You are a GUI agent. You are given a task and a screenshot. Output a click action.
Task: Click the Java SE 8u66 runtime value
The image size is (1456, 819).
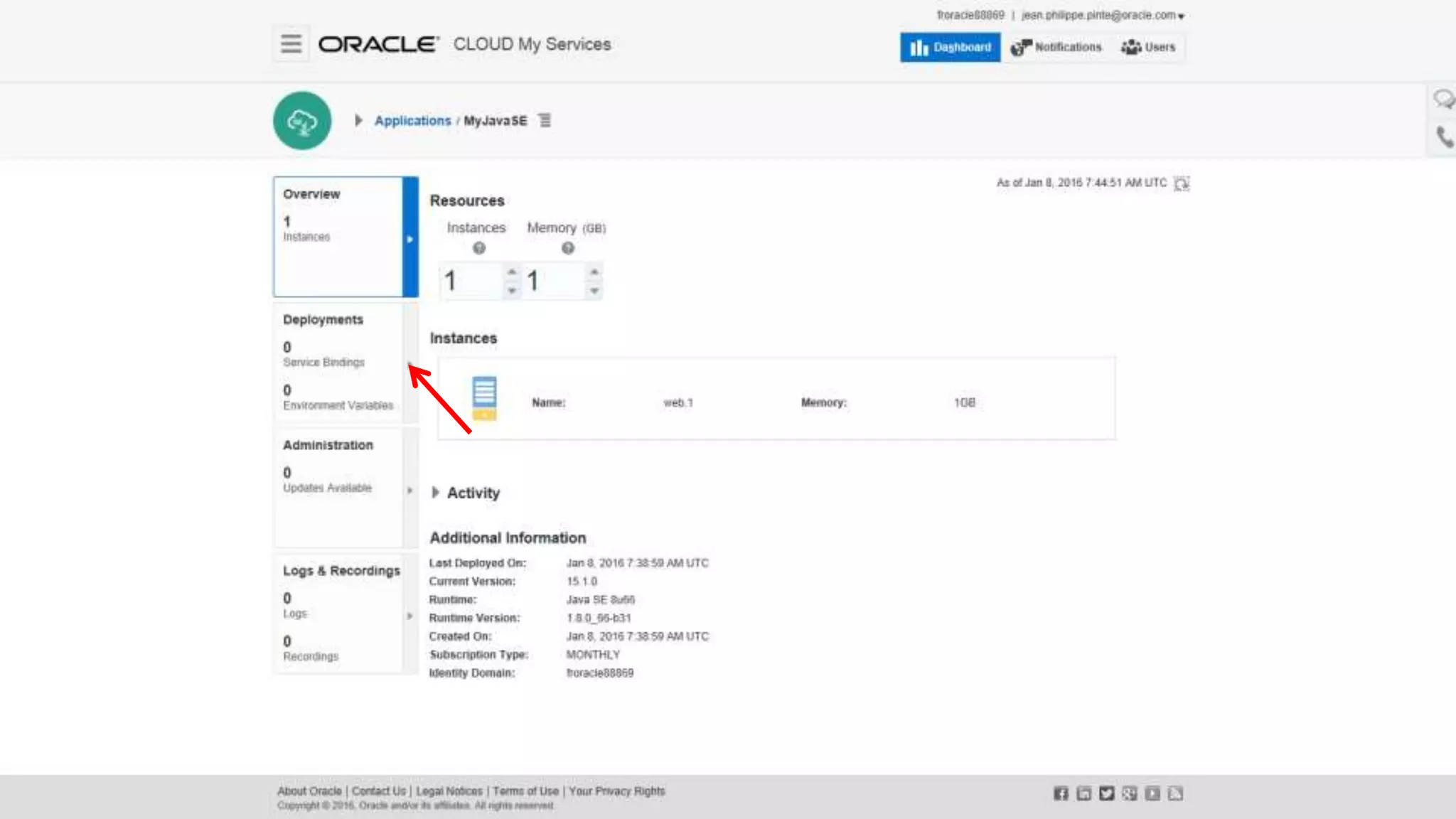(x=601, y=599)
